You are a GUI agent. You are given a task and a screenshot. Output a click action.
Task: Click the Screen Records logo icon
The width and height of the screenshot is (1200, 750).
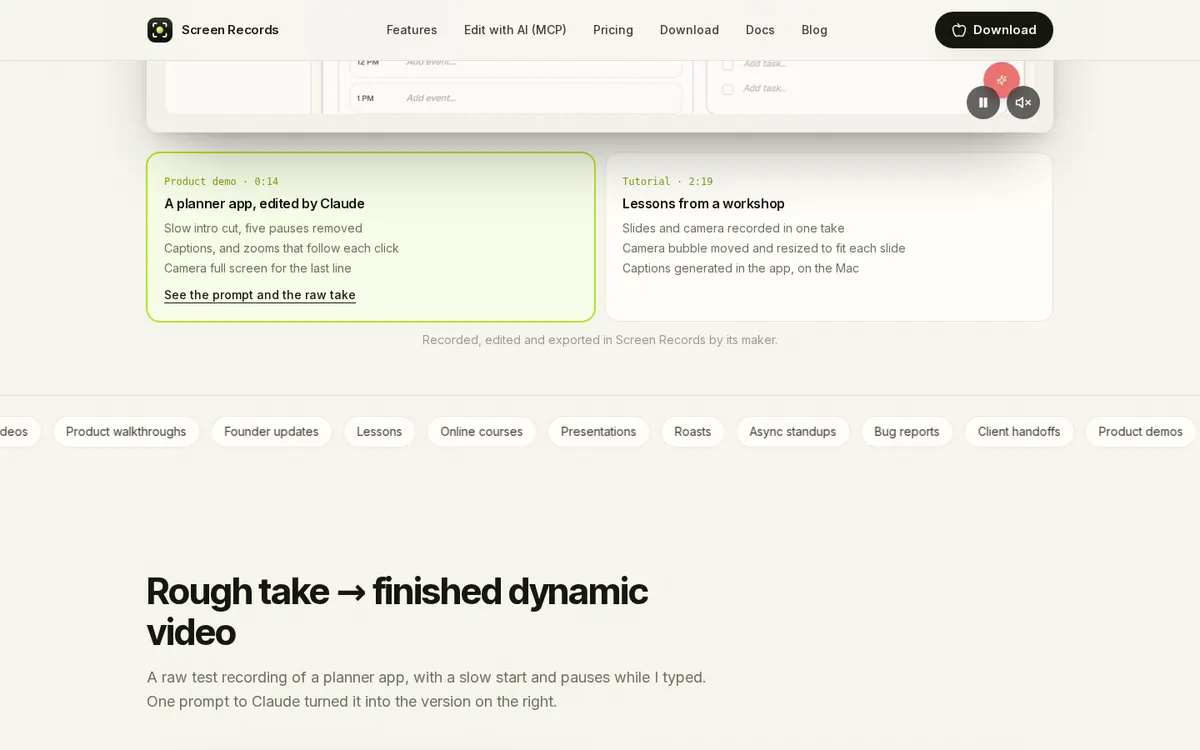point(160,30)
